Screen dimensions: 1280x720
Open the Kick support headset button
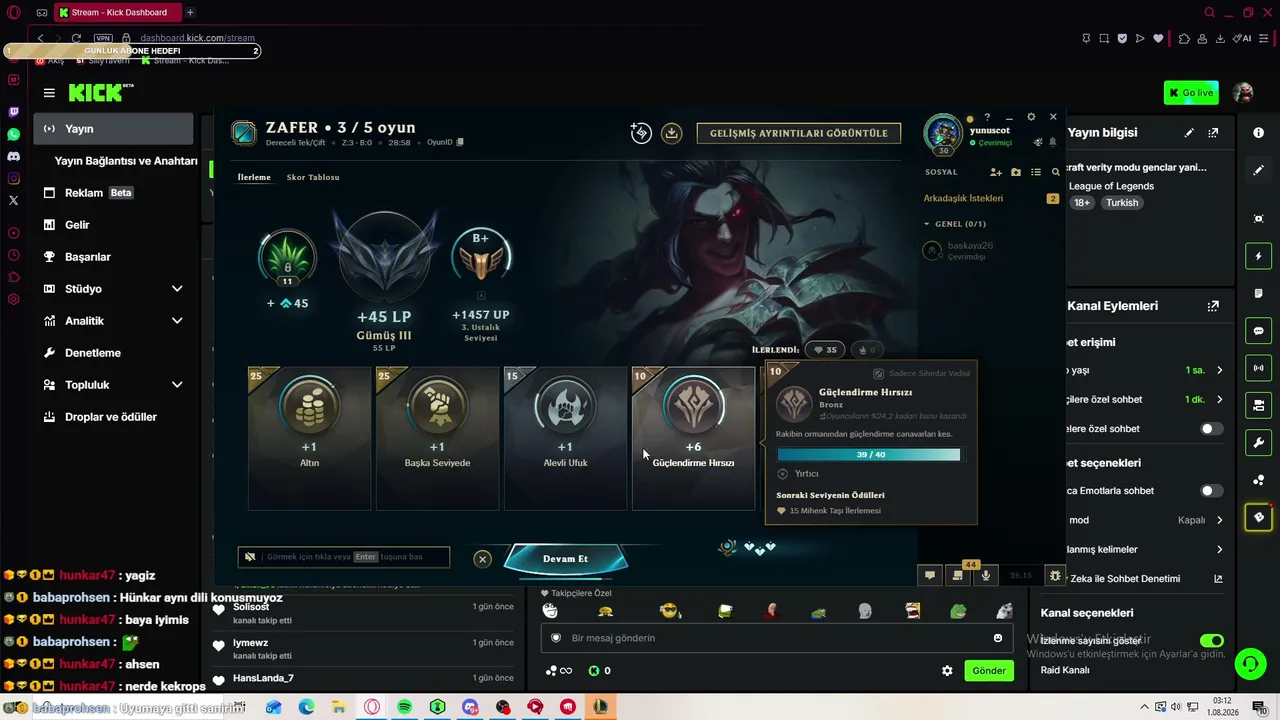click(x=1249, y=663)
